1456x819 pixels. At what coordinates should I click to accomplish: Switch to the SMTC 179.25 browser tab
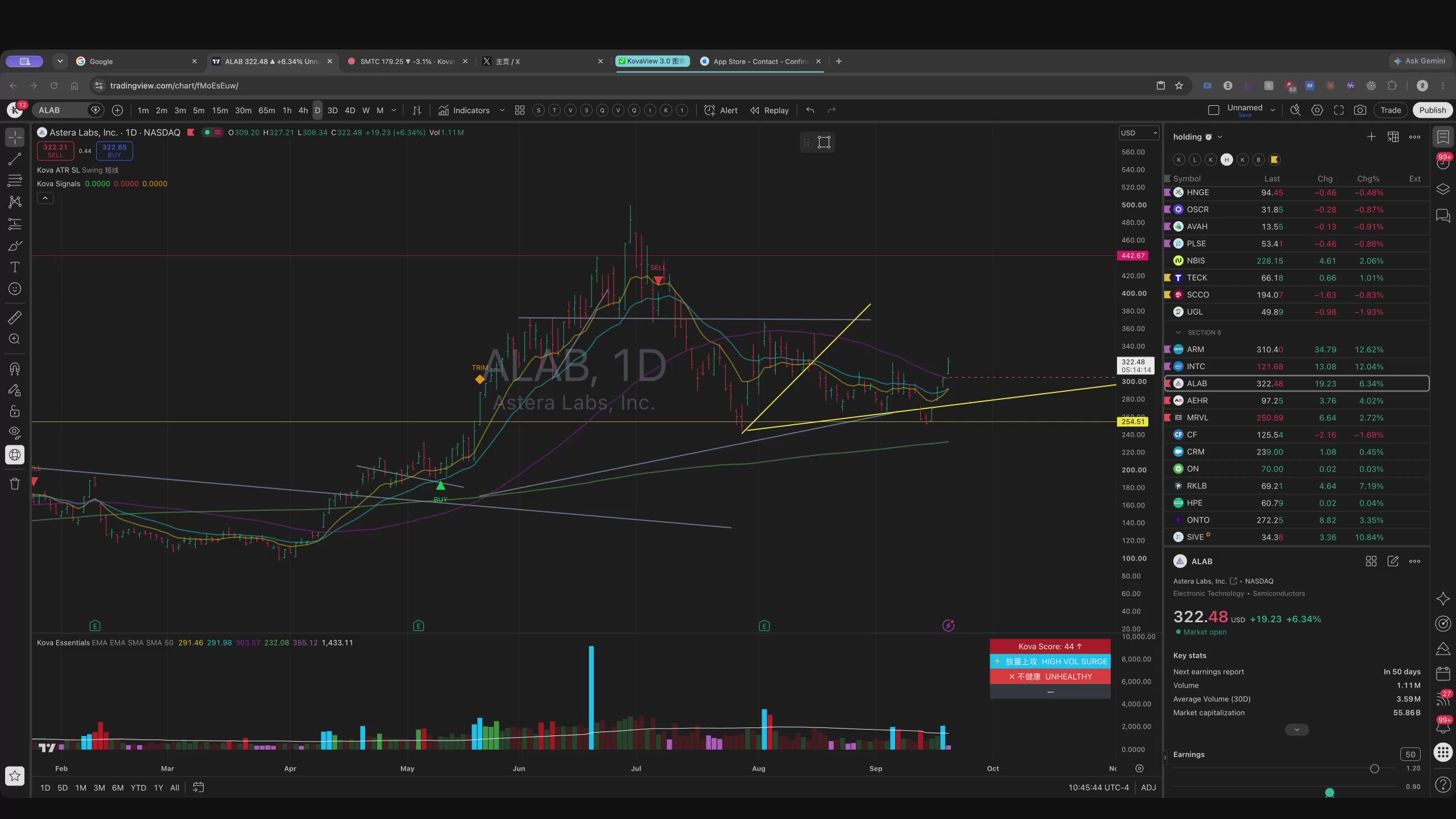click(406, 61)
